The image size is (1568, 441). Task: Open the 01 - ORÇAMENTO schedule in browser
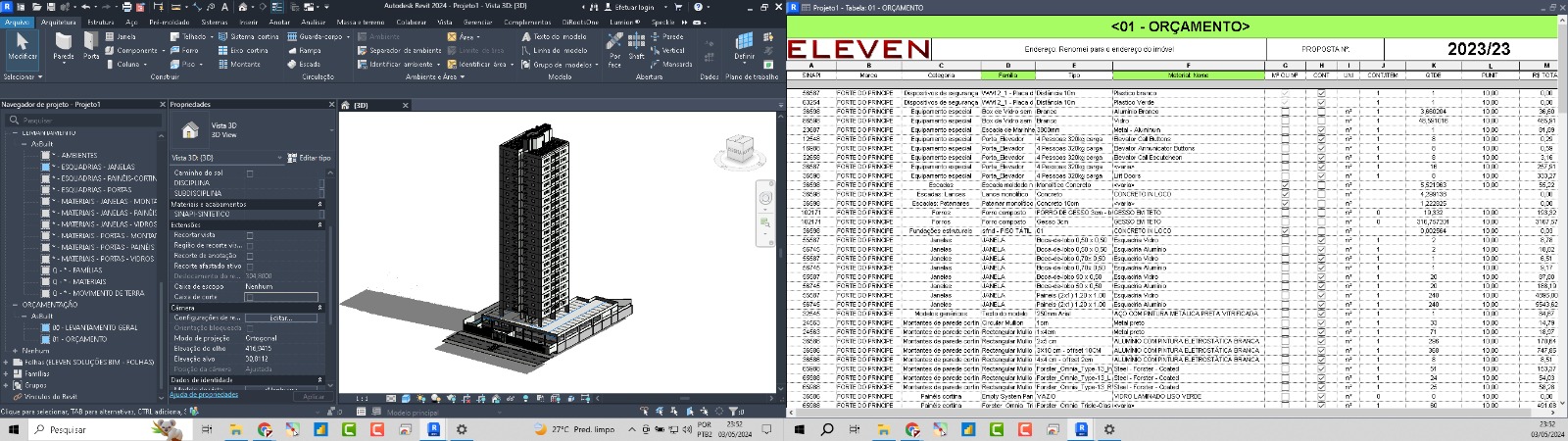(79, 339)
